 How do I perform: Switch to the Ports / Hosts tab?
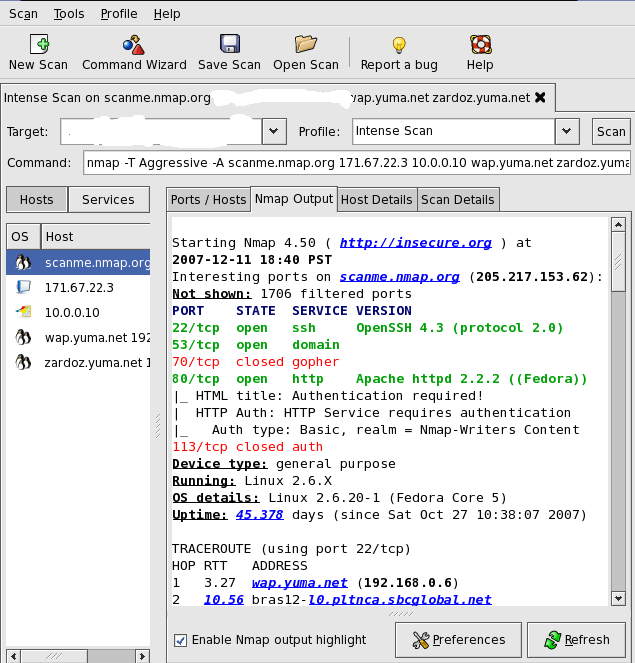click(x=208, y=200)
